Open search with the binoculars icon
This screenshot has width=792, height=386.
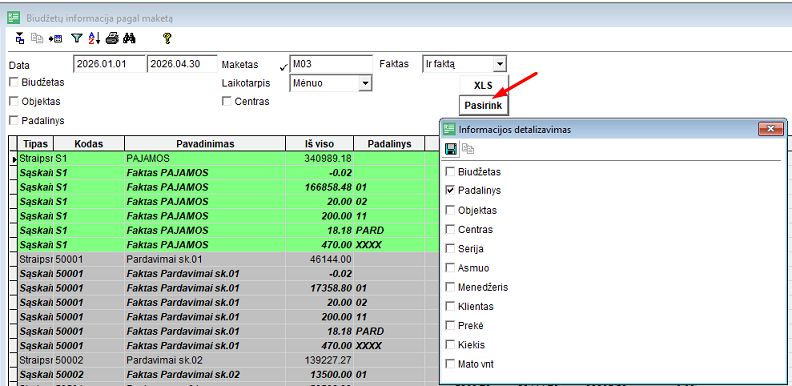129,38
